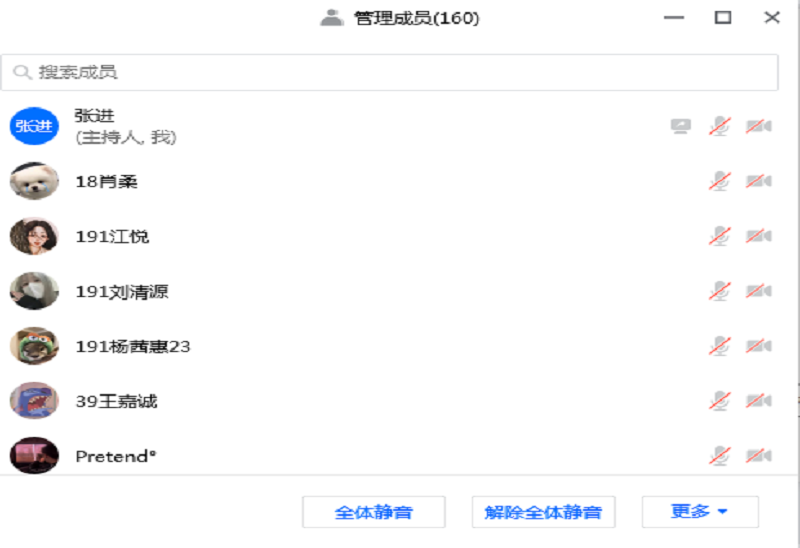
Task: Click the screen share icon for 张进
Action: [681, 126]
